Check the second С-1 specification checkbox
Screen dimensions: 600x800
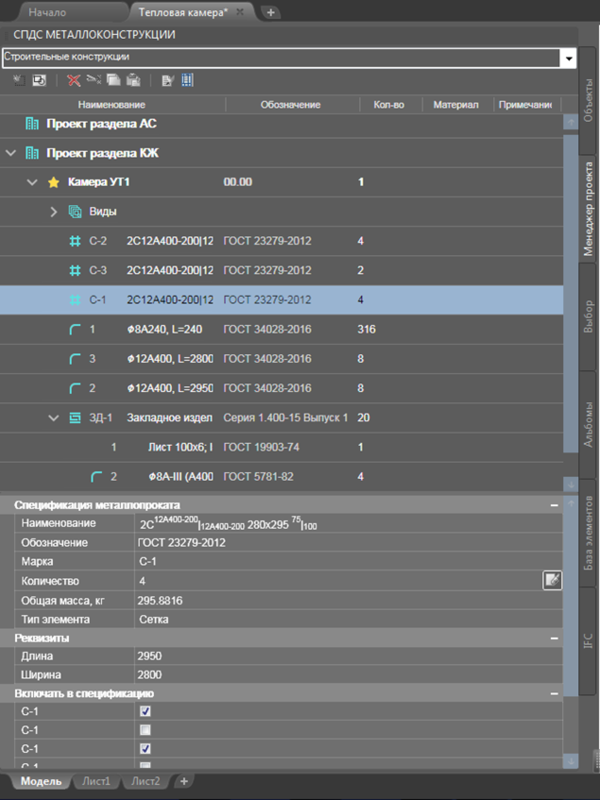click(x=145, y=730)
